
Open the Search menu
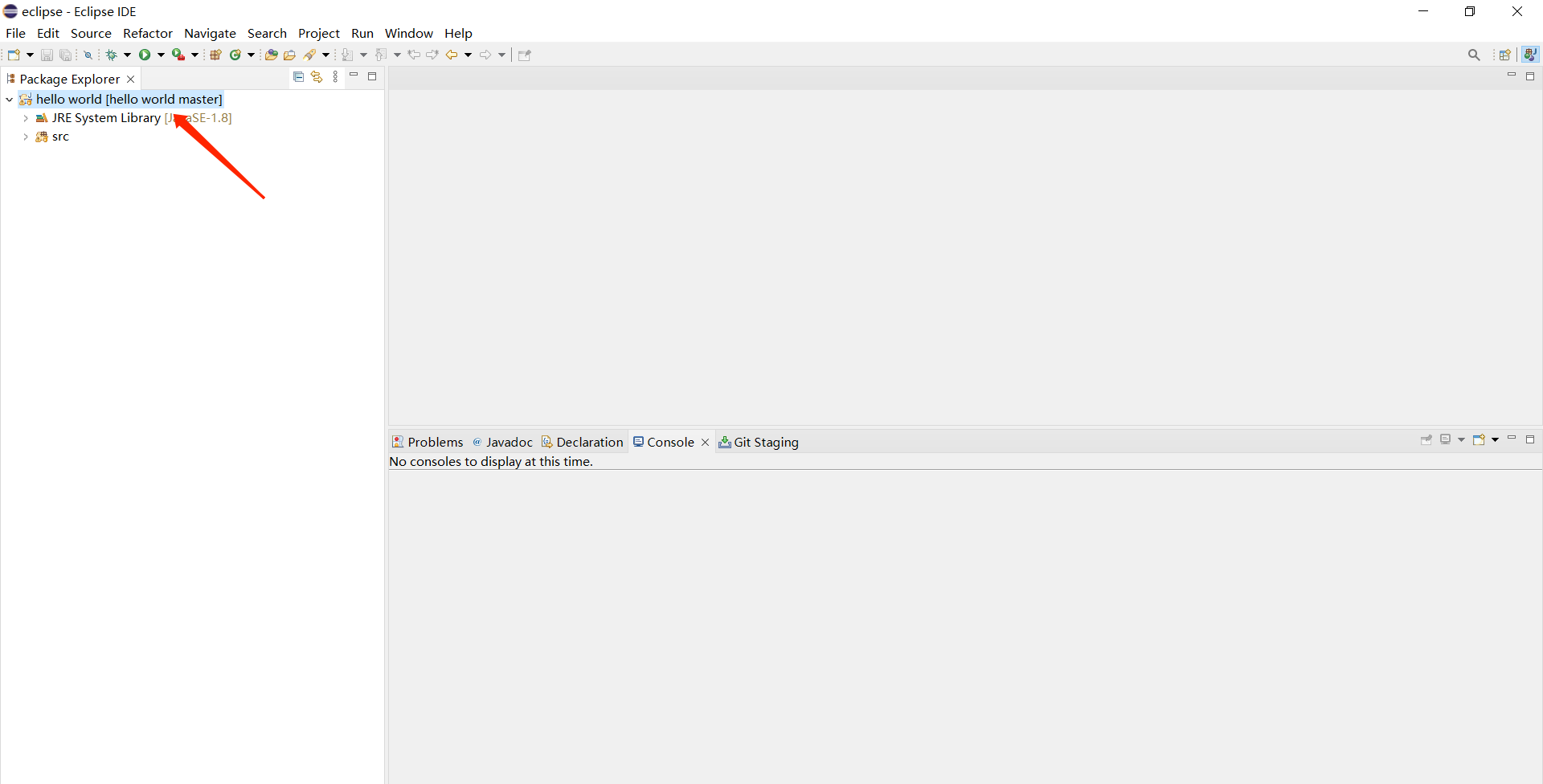tap(267, 33)
